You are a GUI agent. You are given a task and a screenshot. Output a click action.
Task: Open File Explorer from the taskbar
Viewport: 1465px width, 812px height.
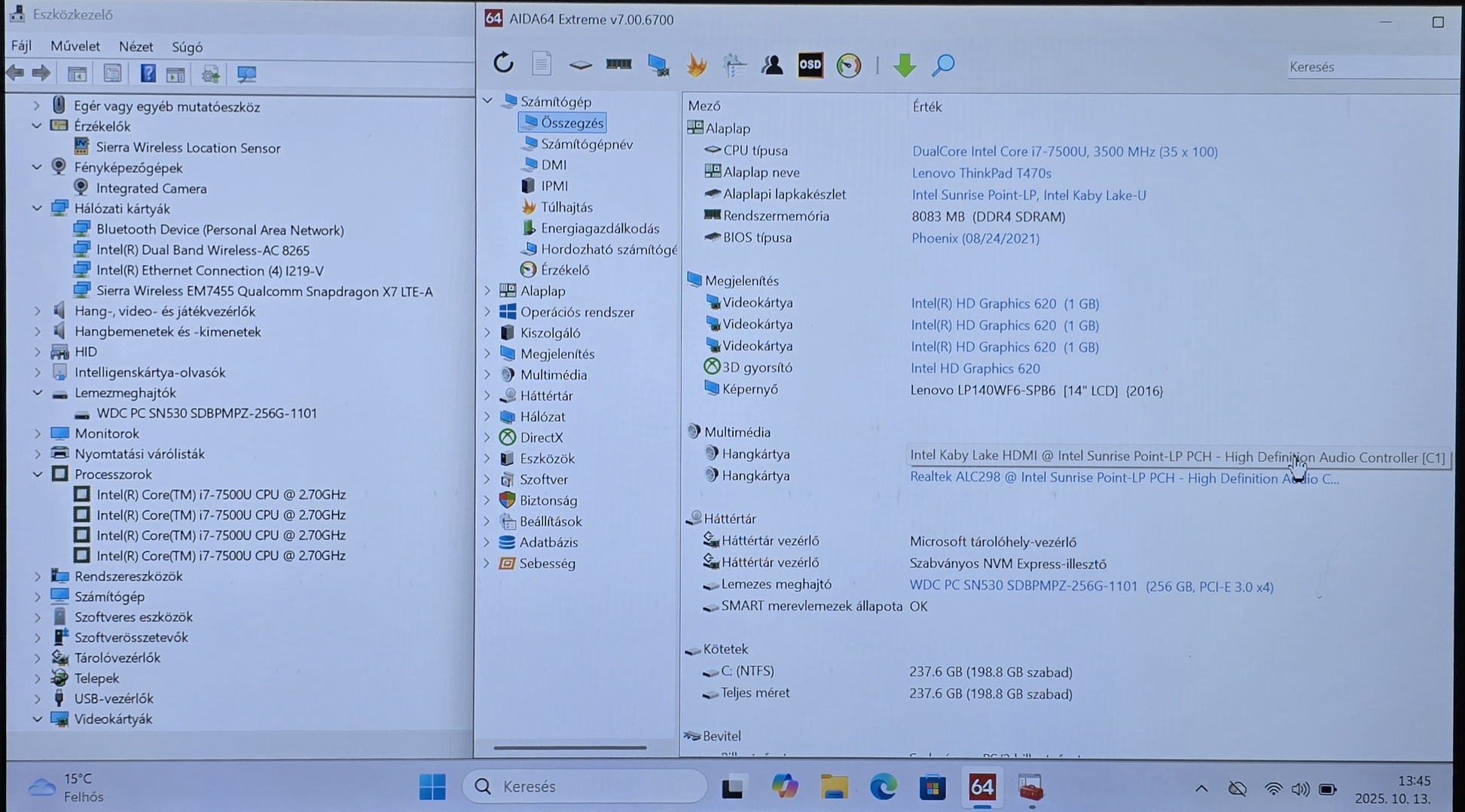[834, 787]
